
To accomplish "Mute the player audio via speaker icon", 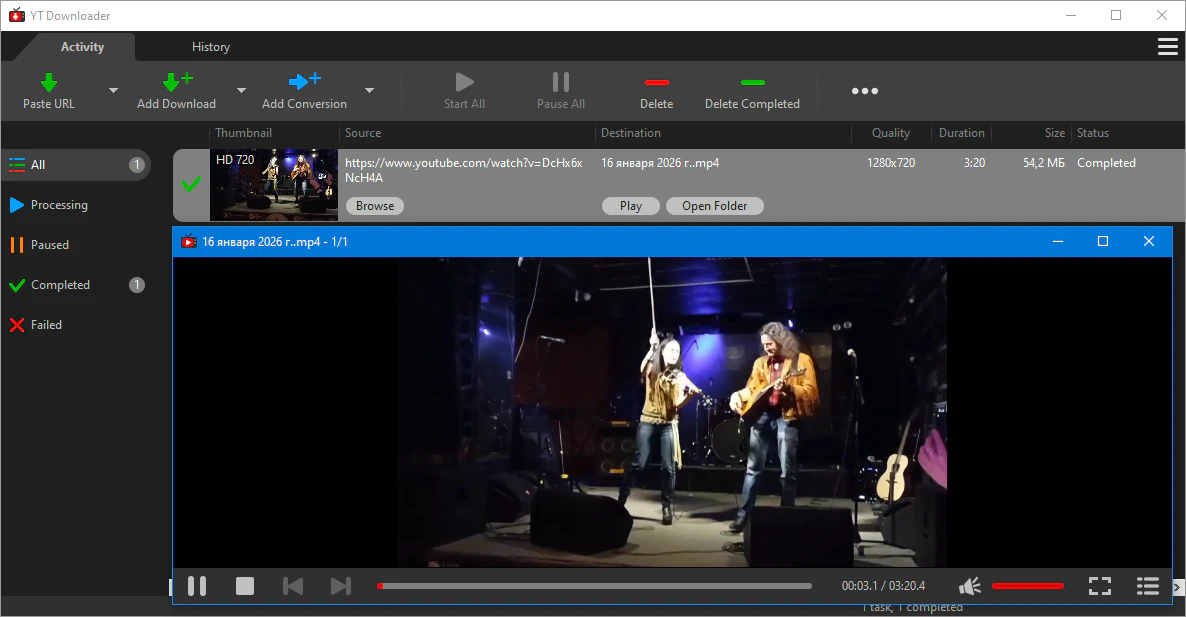I will click(969, 586).
